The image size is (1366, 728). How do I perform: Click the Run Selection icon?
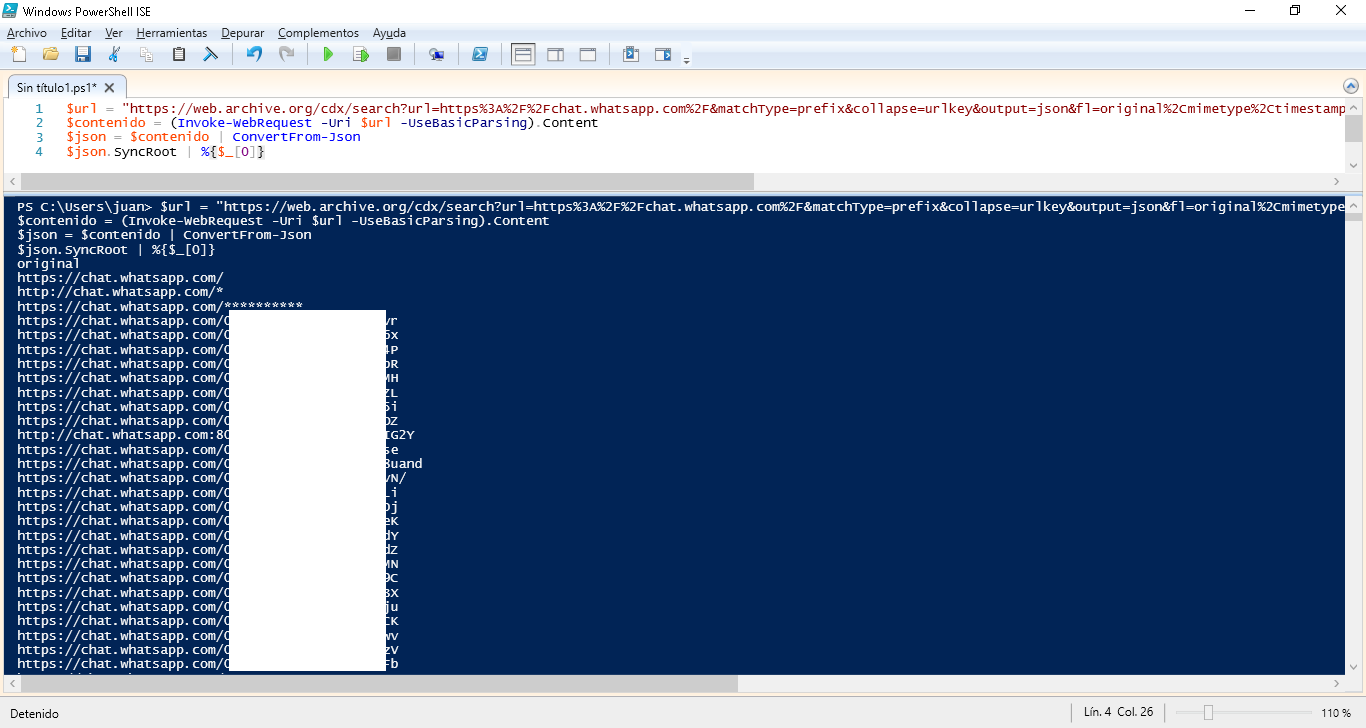[x=361, y=54]
